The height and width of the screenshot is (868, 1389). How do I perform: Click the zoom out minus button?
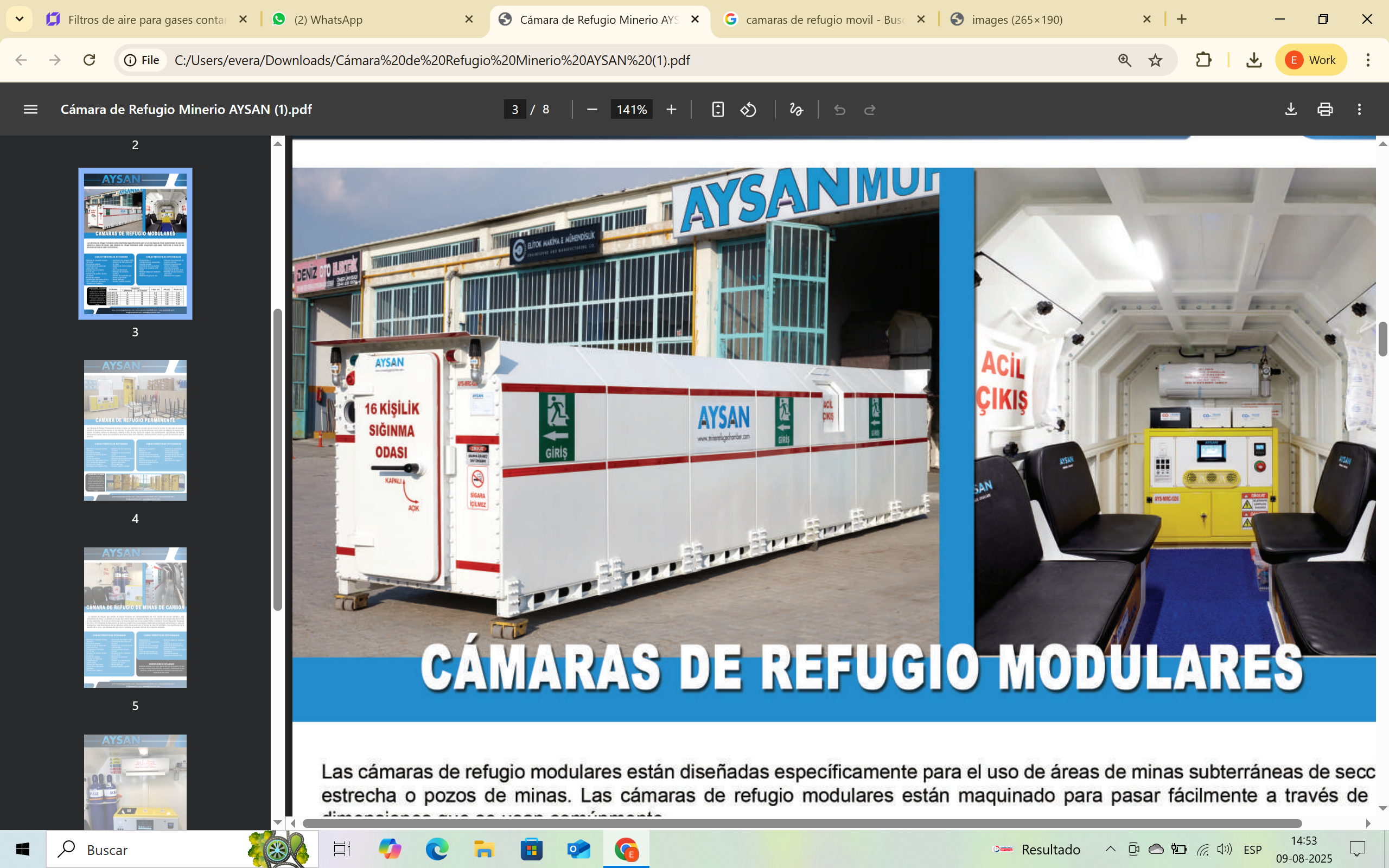tap(592, 109)
